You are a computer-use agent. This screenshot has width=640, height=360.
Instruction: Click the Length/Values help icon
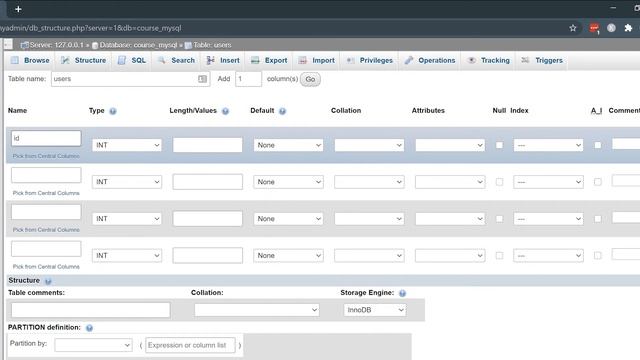coord(225,111)
